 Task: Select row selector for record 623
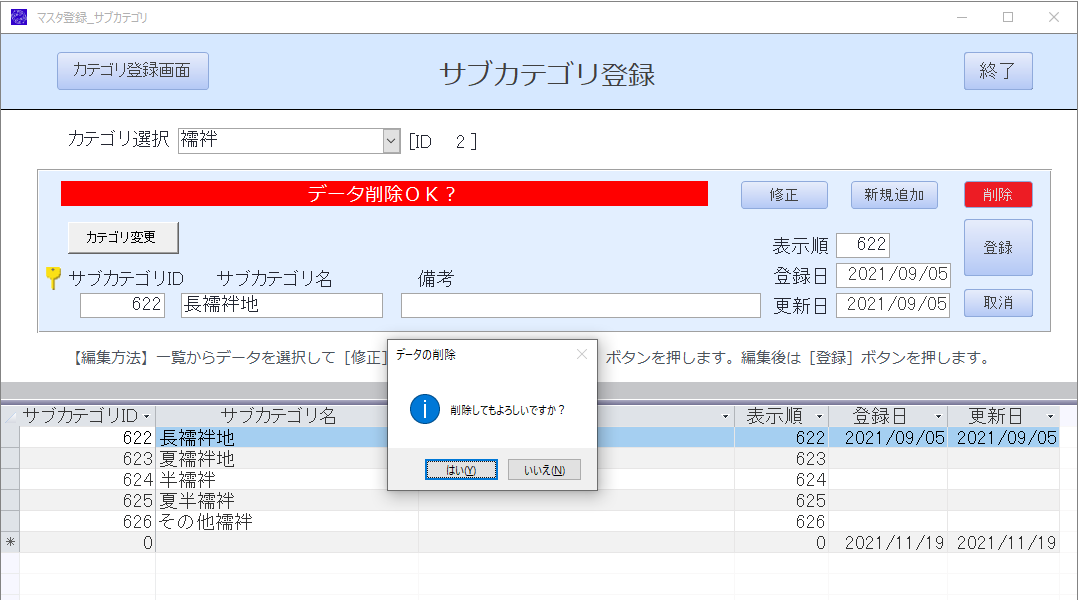(x=10, y=458)
